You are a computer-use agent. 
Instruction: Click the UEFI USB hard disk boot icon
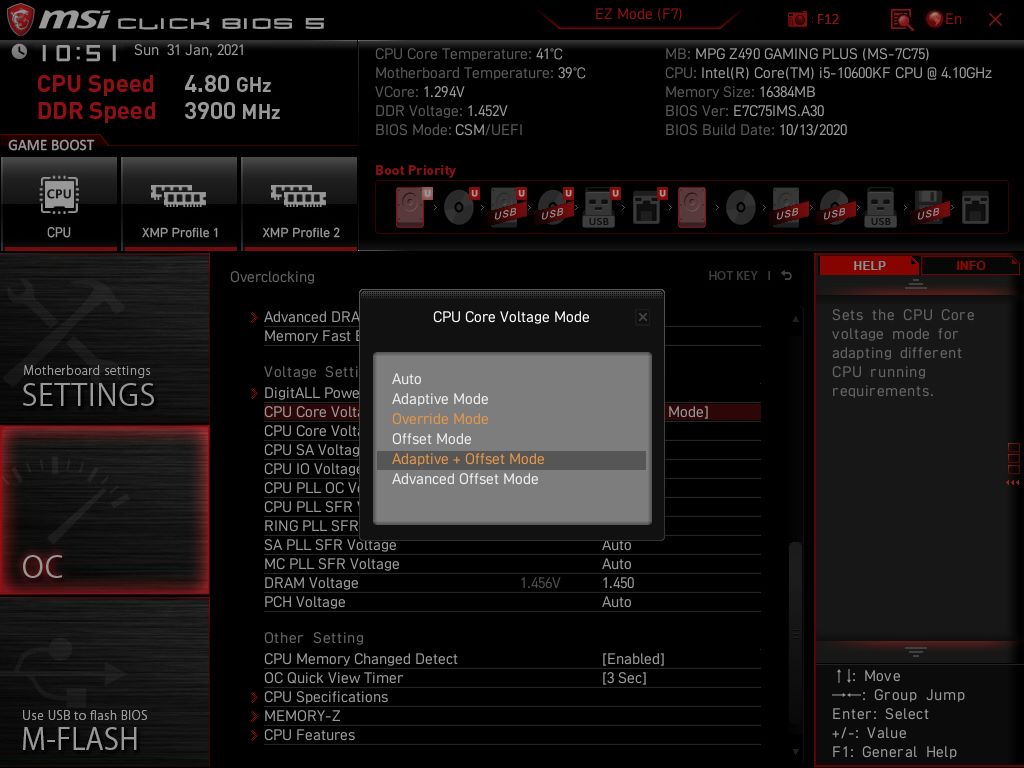pos(508,207)
